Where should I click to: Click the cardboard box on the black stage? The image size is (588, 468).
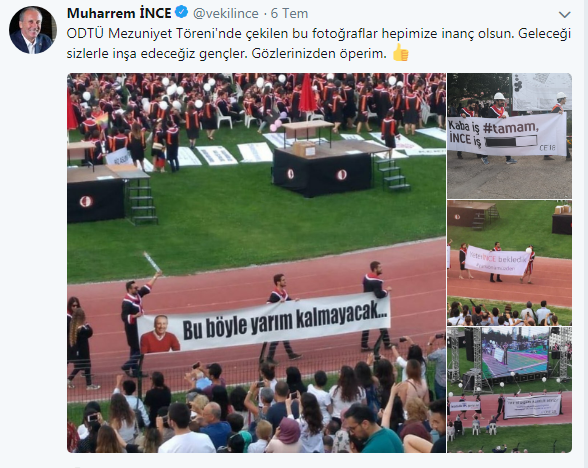click(x=304, y=148)
